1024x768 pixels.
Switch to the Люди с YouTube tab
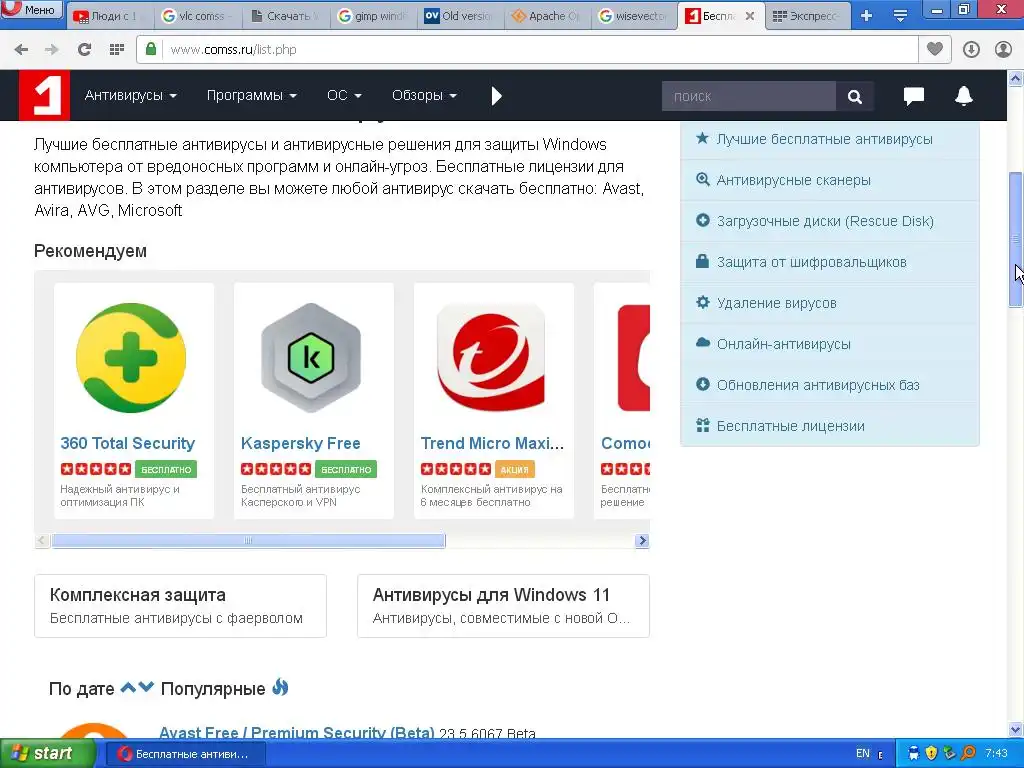coord(108,16)
